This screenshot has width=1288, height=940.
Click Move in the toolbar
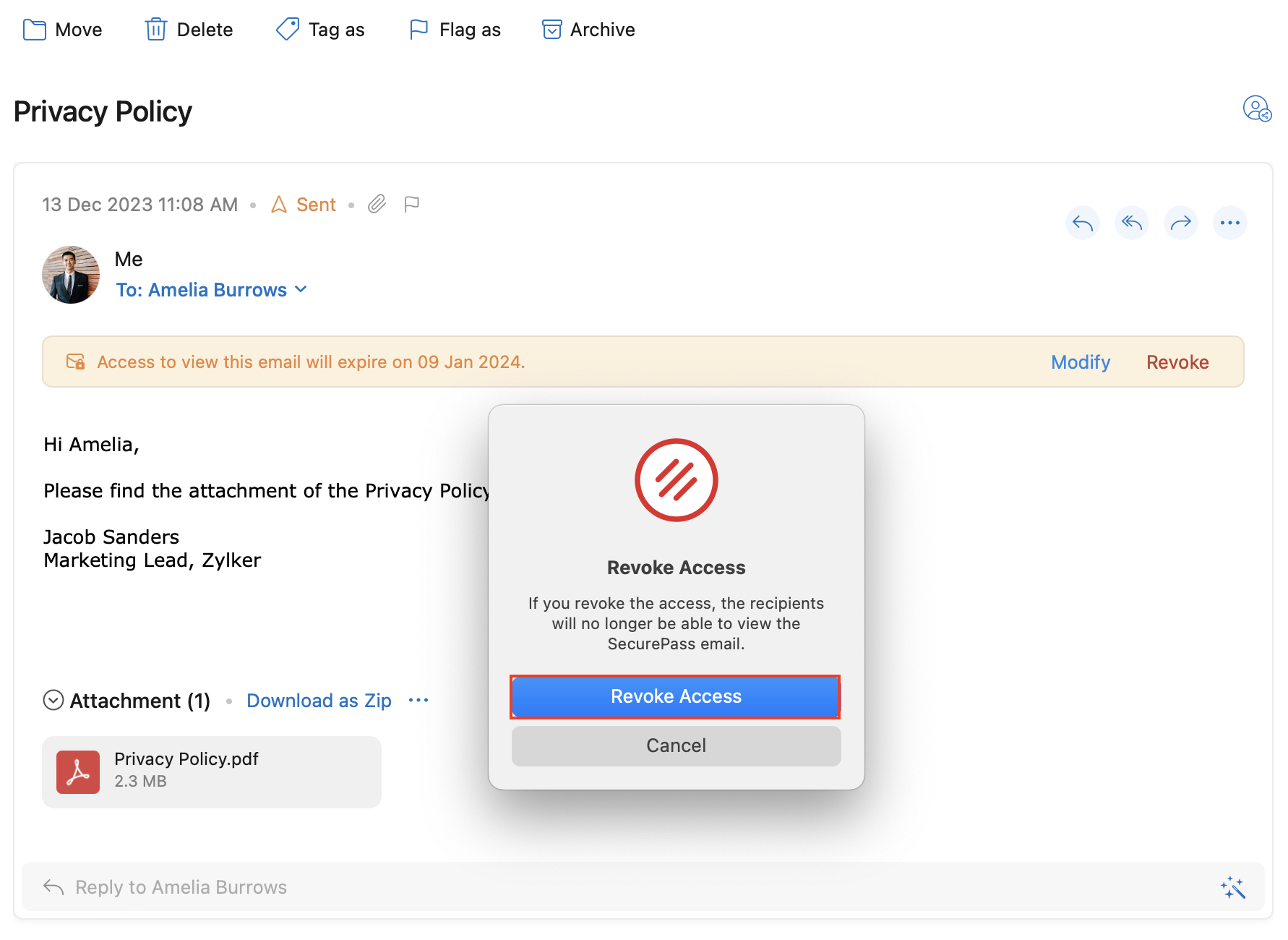tap(63, 30)
